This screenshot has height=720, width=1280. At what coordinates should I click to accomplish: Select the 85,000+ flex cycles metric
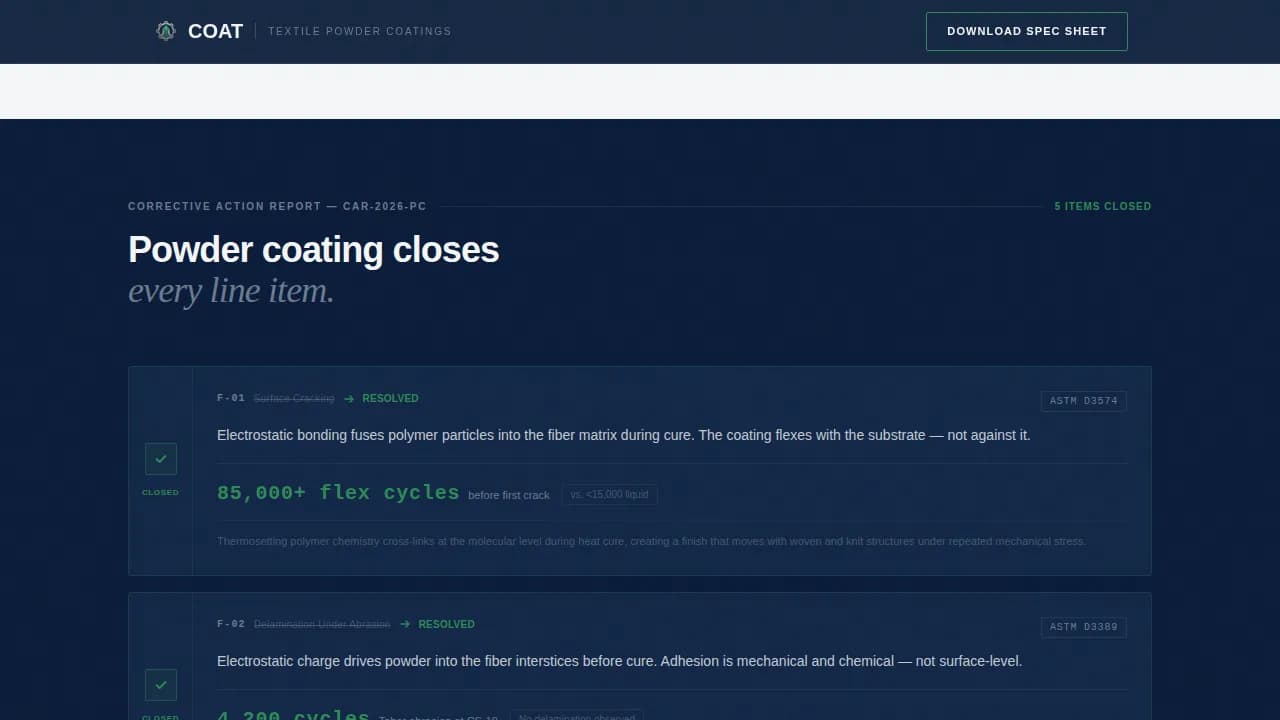tap(338, 492)
